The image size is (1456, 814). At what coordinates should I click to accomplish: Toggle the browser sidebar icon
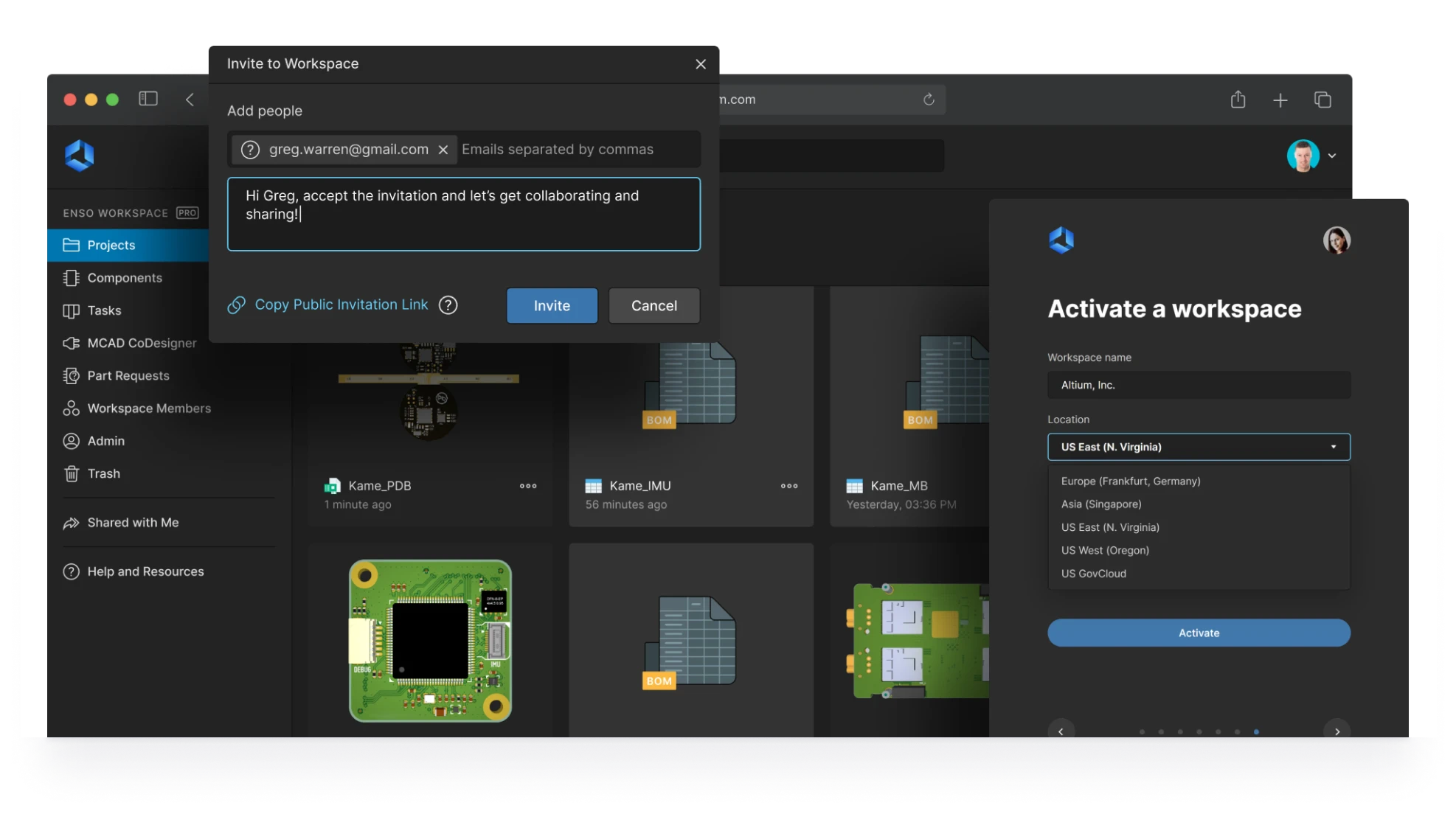pos(148,99)
